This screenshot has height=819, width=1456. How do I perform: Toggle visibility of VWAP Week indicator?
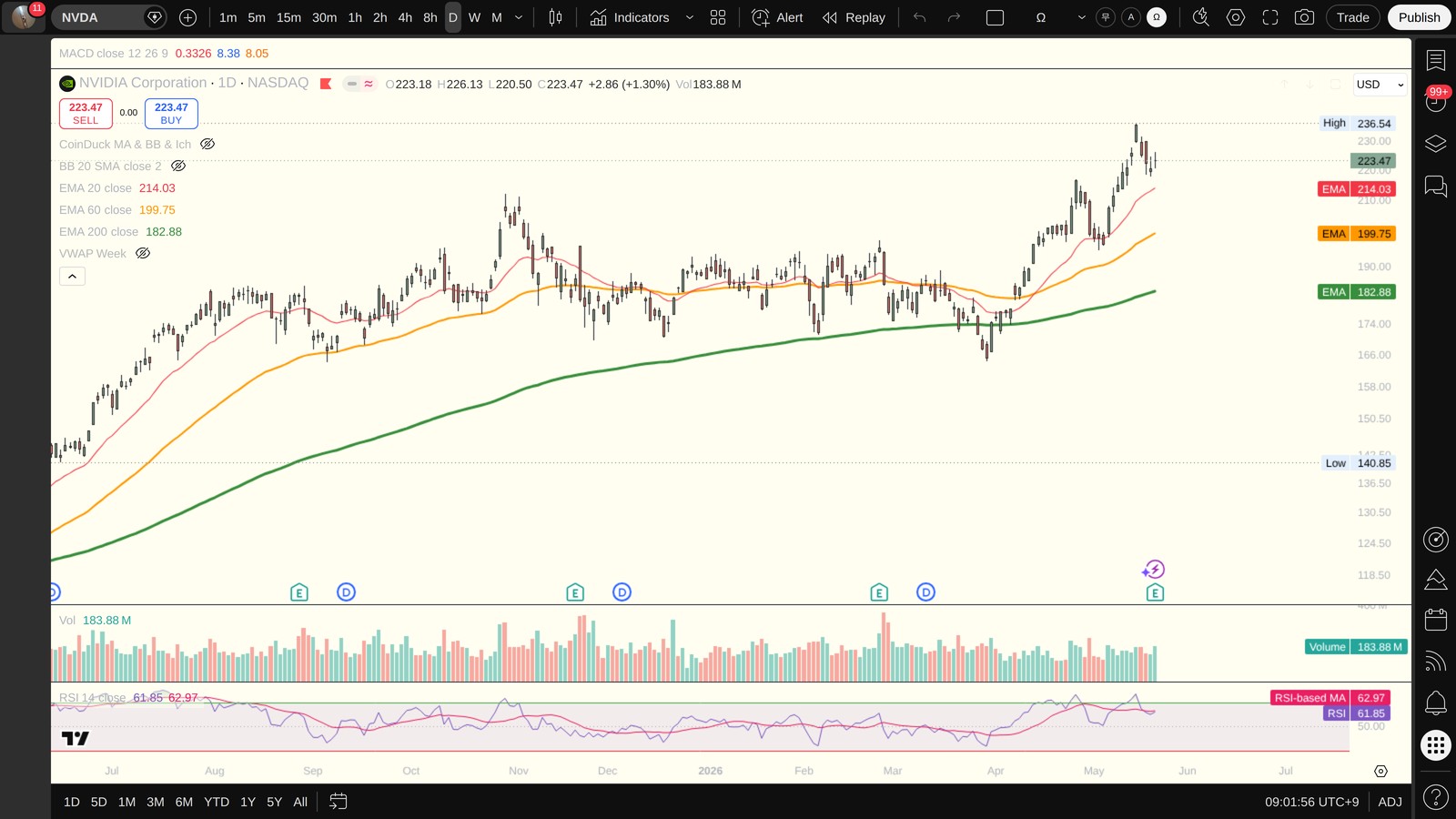143,253
